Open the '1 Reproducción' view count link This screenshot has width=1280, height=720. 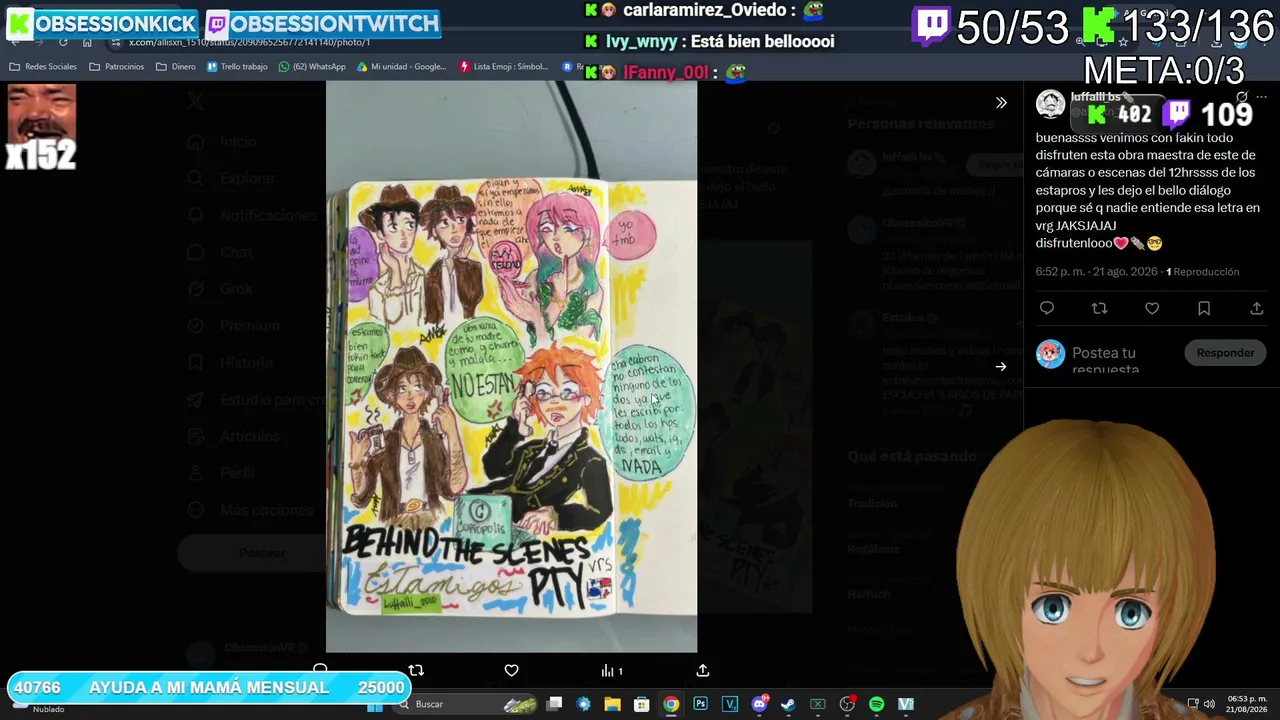[1202, 272]
